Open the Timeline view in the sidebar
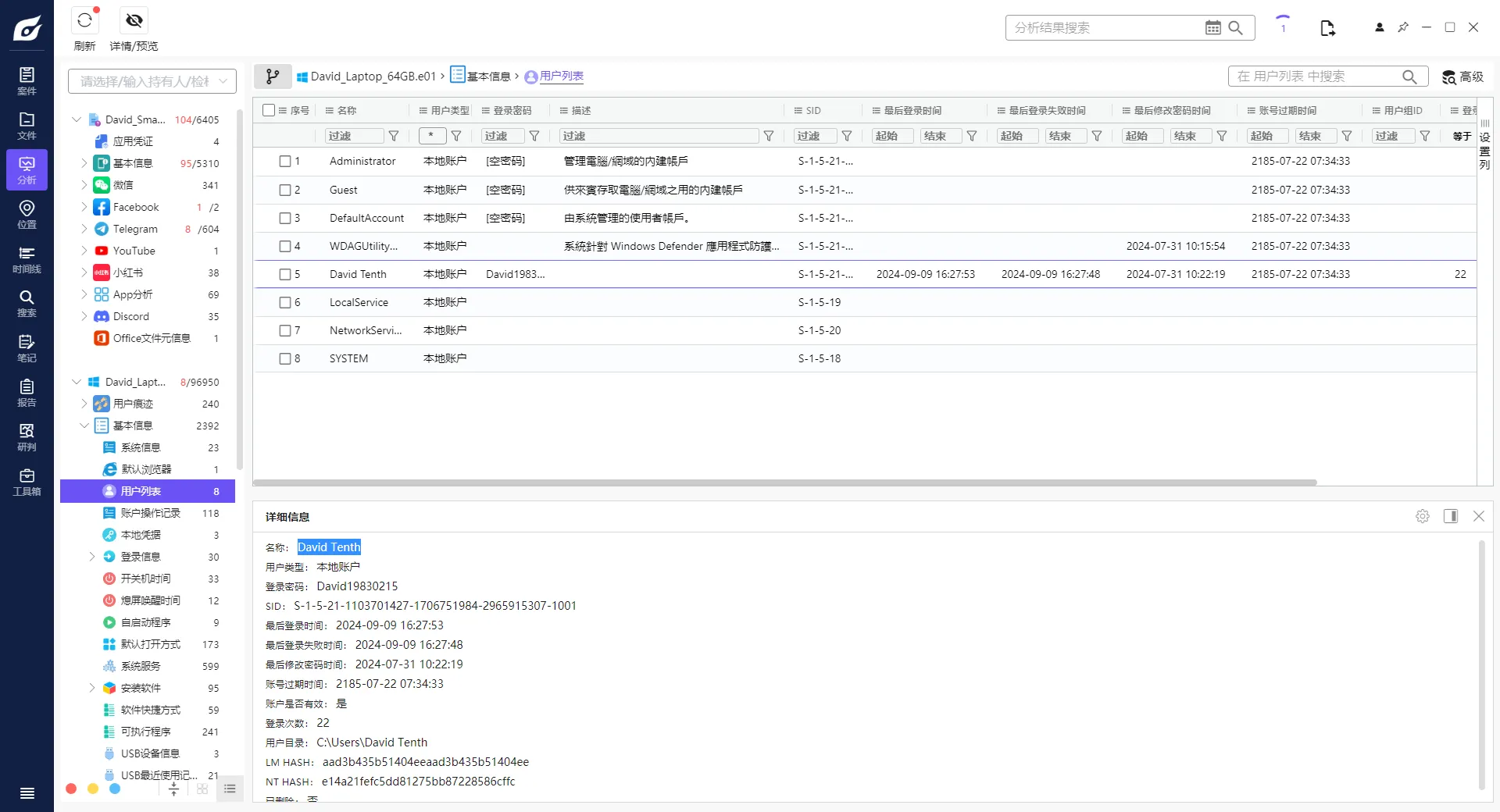This screenshot has height=812, width=1500. 27,259
